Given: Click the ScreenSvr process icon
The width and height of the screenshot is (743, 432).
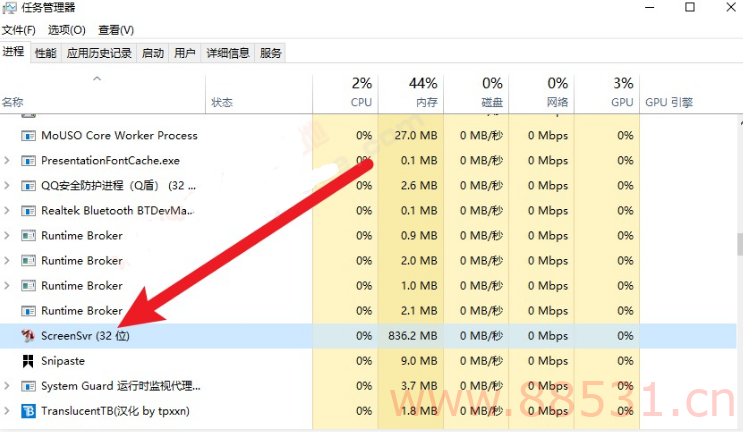Looking at the screenshot, I should click(28, 336).
